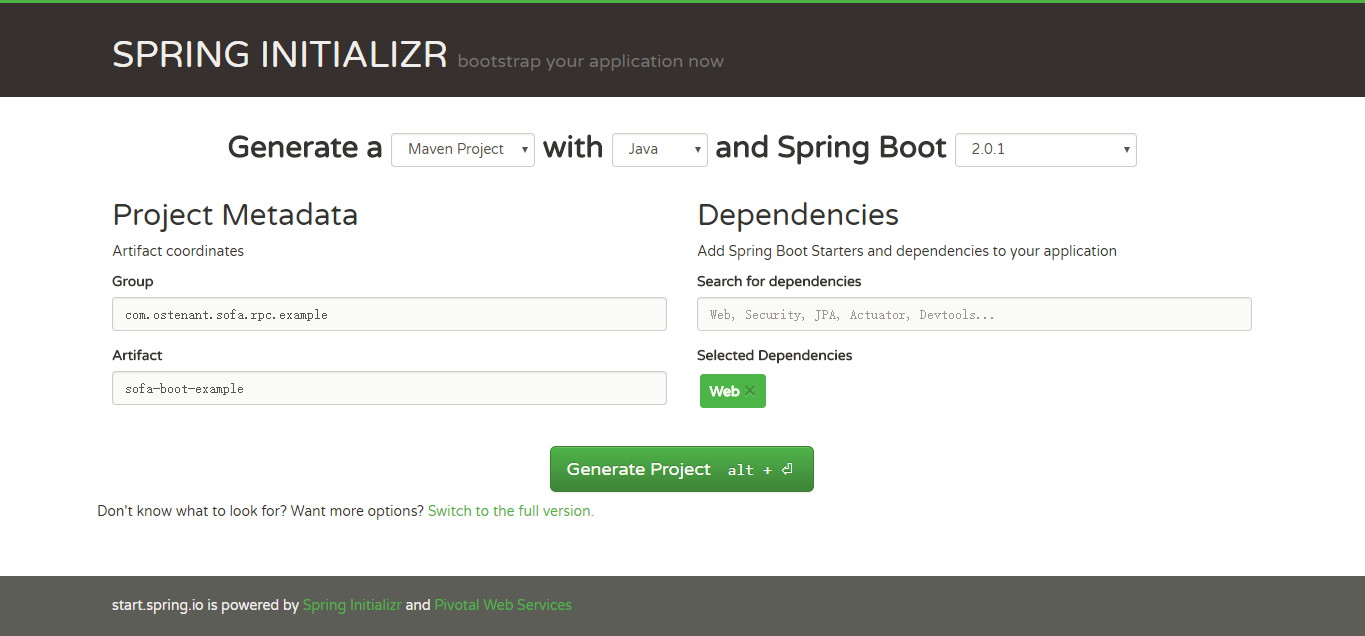Image resolution: width=1365 pixels, height=636 pixels.
Task: Open the Spring Boot 2.0.1 version dropdown
Action: (x=1046, y=149)
